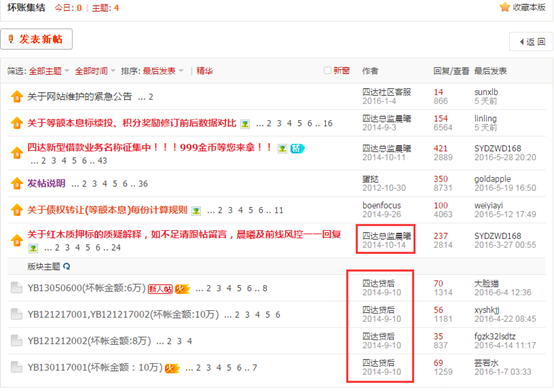Click document icon for YB130117001 thread
554x391 pixels.
16,367
